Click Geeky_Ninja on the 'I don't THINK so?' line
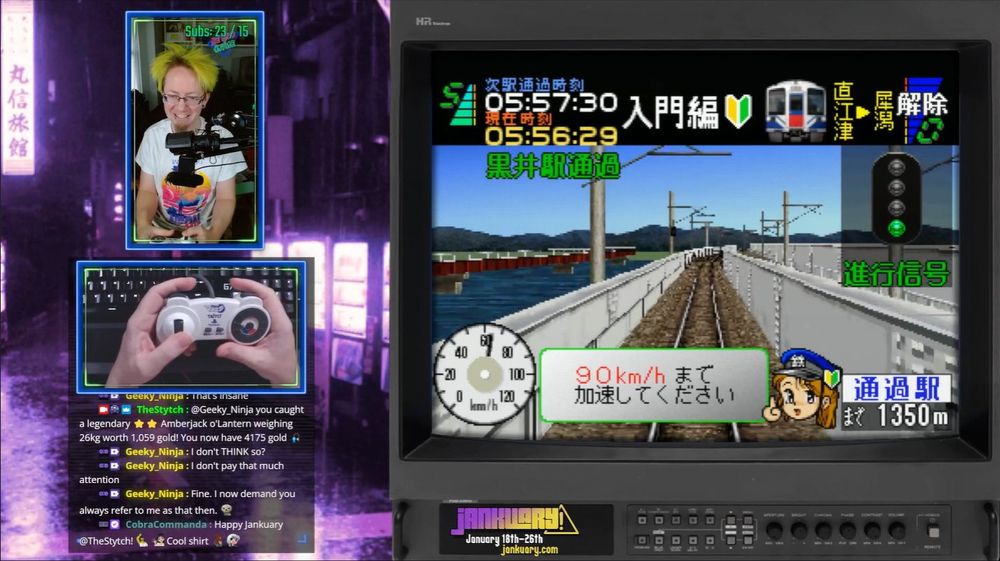The height and width of the screenshot is (561, 1000). [154, 451]
